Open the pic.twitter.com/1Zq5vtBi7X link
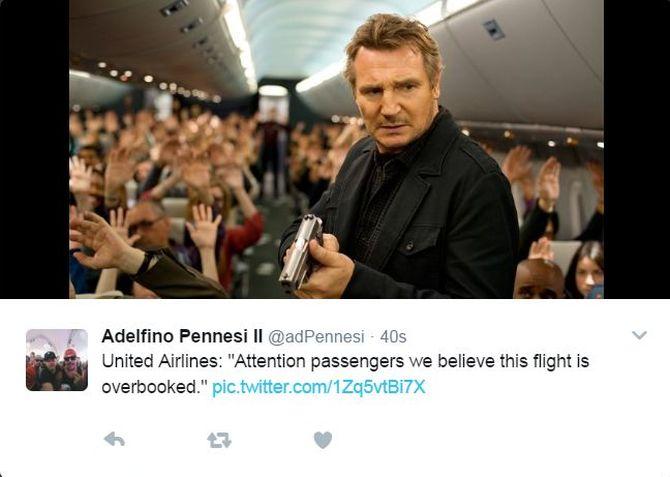670x477 pixels. coord(319,387)
